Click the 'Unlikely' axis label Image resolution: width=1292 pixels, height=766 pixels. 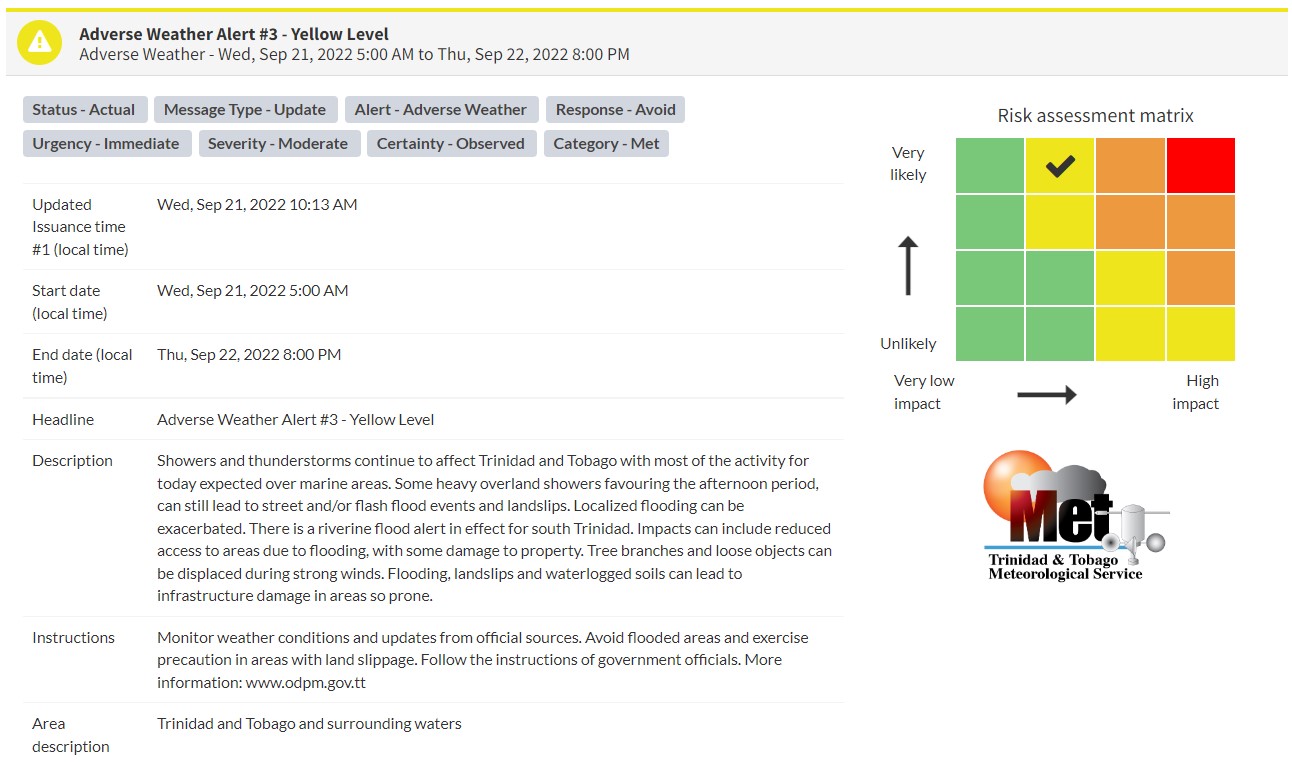click(908, 343)
